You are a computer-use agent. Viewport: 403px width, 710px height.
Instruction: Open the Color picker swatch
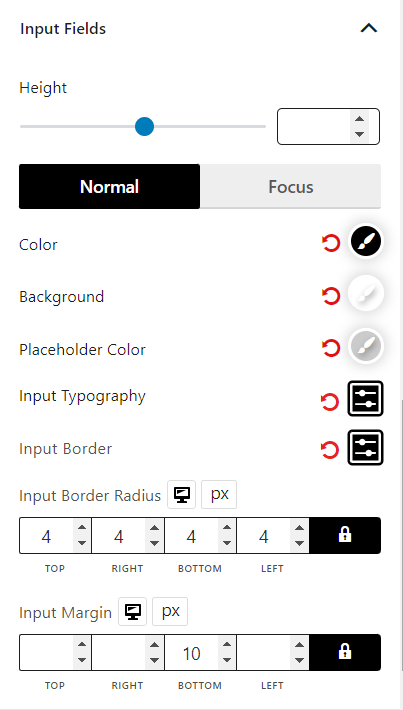click(366, 241)
